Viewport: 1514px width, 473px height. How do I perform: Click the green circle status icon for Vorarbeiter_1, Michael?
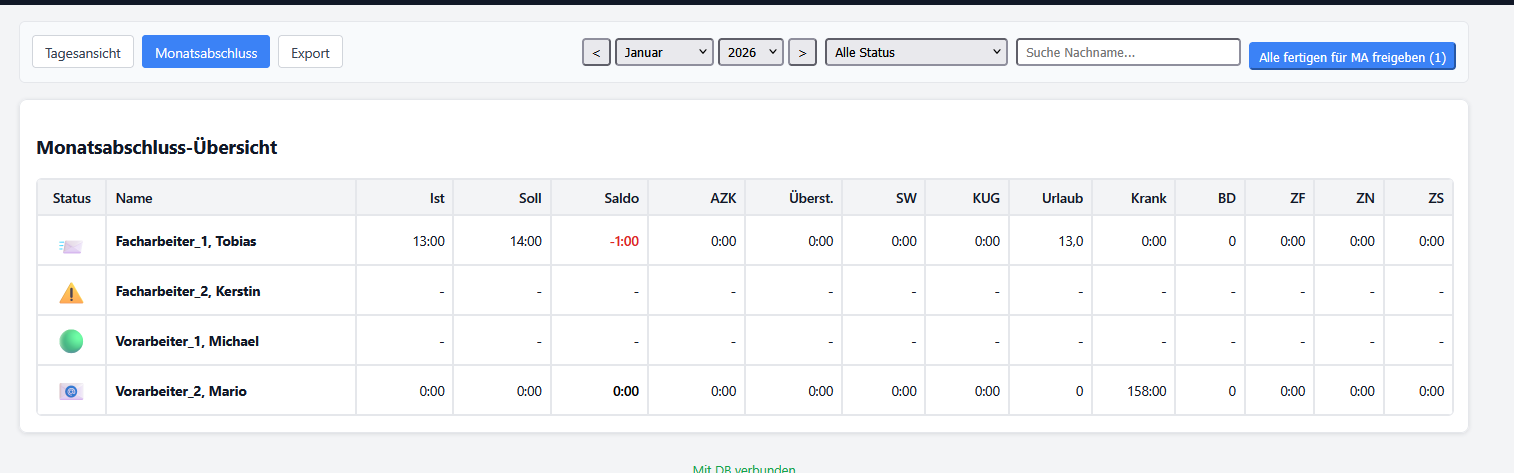(x=71, y=341)
